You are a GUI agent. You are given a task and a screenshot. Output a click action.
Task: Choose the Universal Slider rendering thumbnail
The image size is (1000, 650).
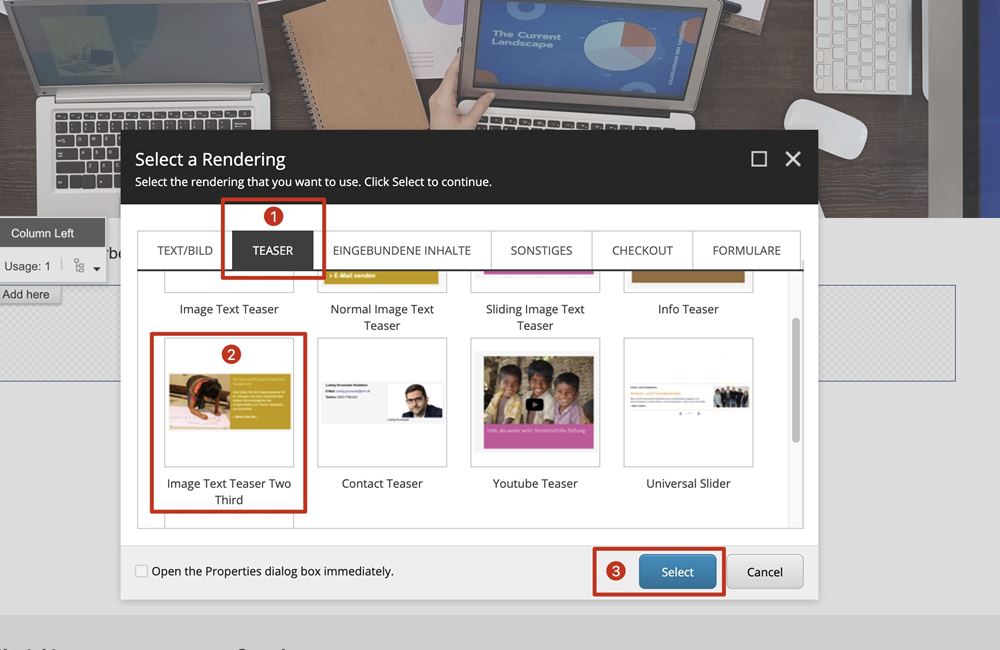pyautogui.click(x=688, y=402)
